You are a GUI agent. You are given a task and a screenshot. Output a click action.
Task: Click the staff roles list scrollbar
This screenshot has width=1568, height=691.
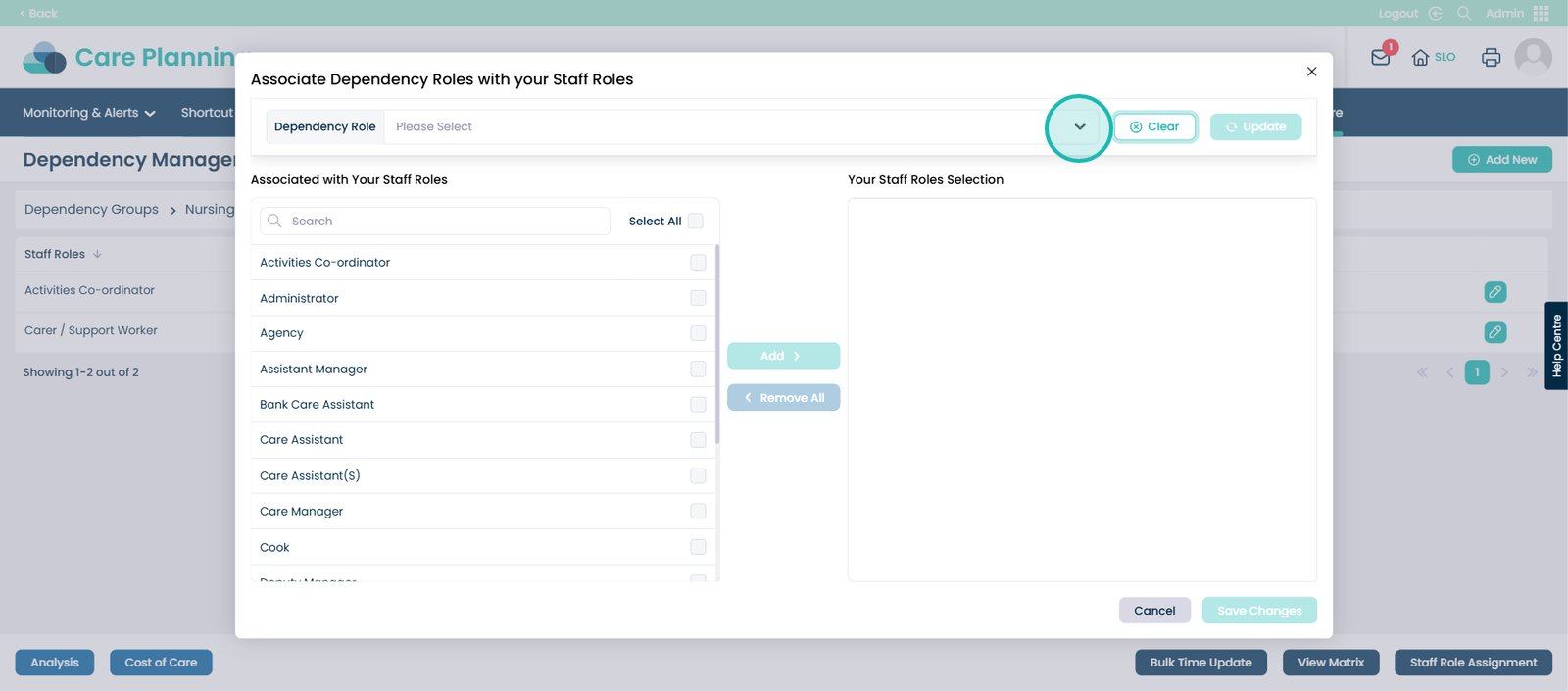pyautogui.click(x=717, y=344)
